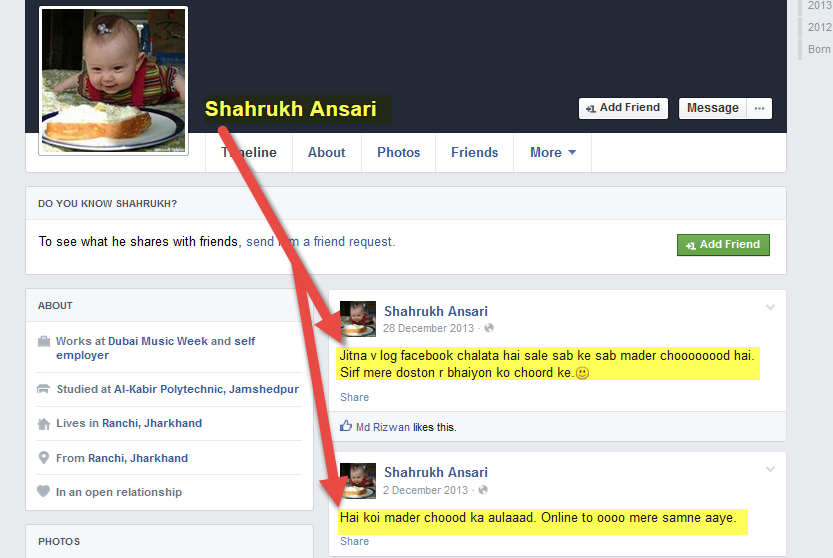Click the house icon beside Lives in
This screenshot has width=833, height=558.
[x=44, y=424]
